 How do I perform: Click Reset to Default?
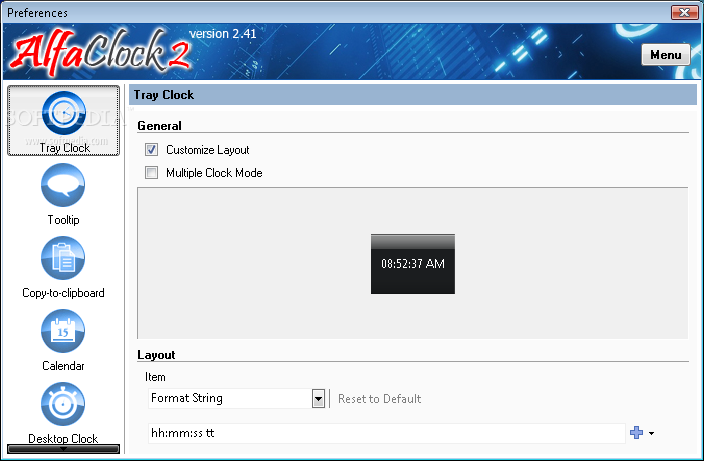pyautogui.click(x=379, y=399)
